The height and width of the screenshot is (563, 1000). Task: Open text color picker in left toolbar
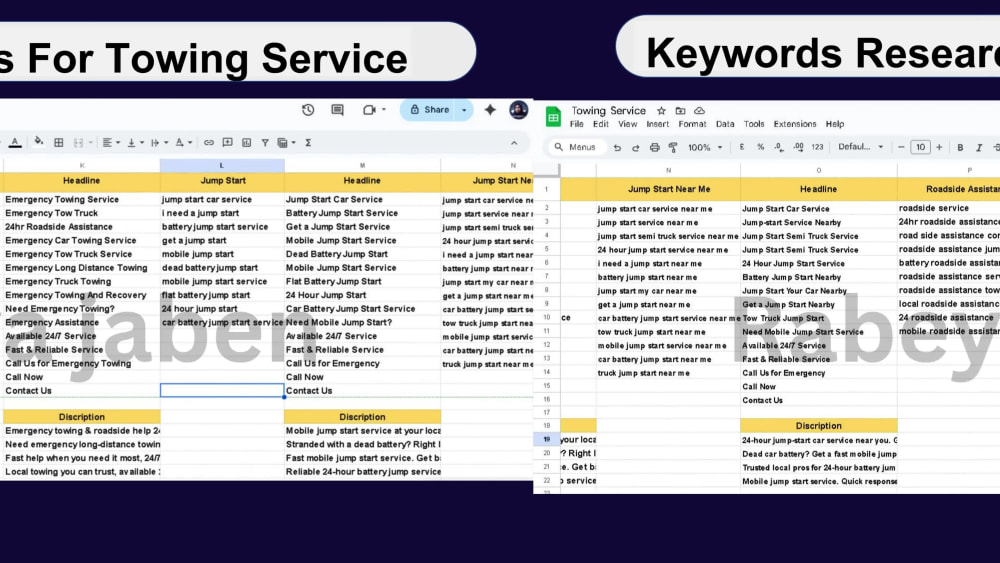(15, 143)
